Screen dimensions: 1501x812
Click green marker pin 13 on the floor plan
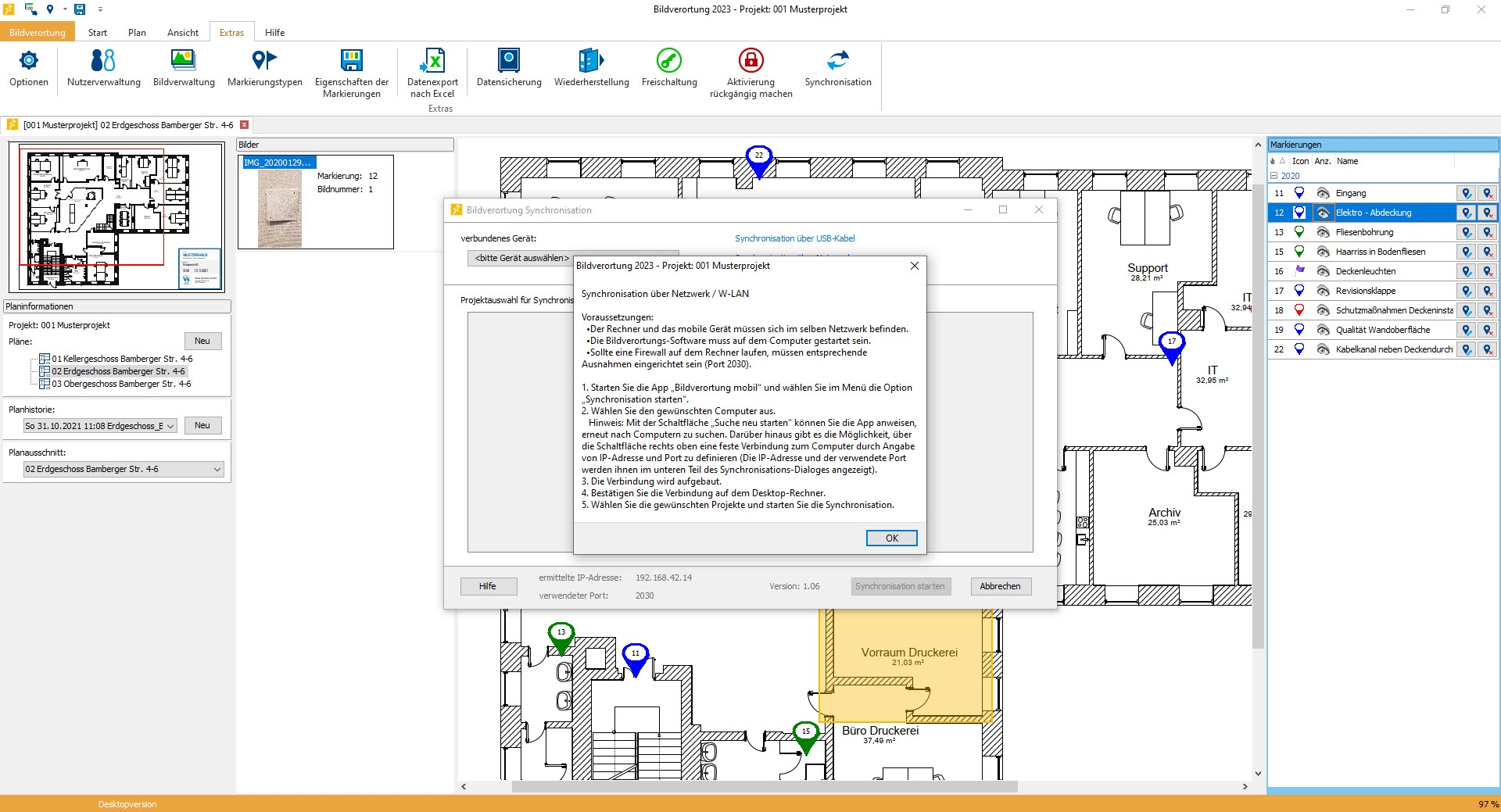[x=561, y=638]
